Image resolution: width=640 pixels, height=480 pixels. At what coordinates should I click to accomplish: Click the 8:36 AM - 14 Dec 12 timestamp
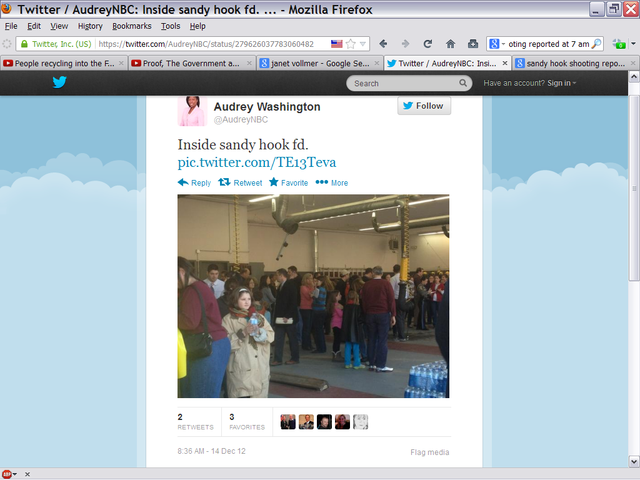[211, 451]
